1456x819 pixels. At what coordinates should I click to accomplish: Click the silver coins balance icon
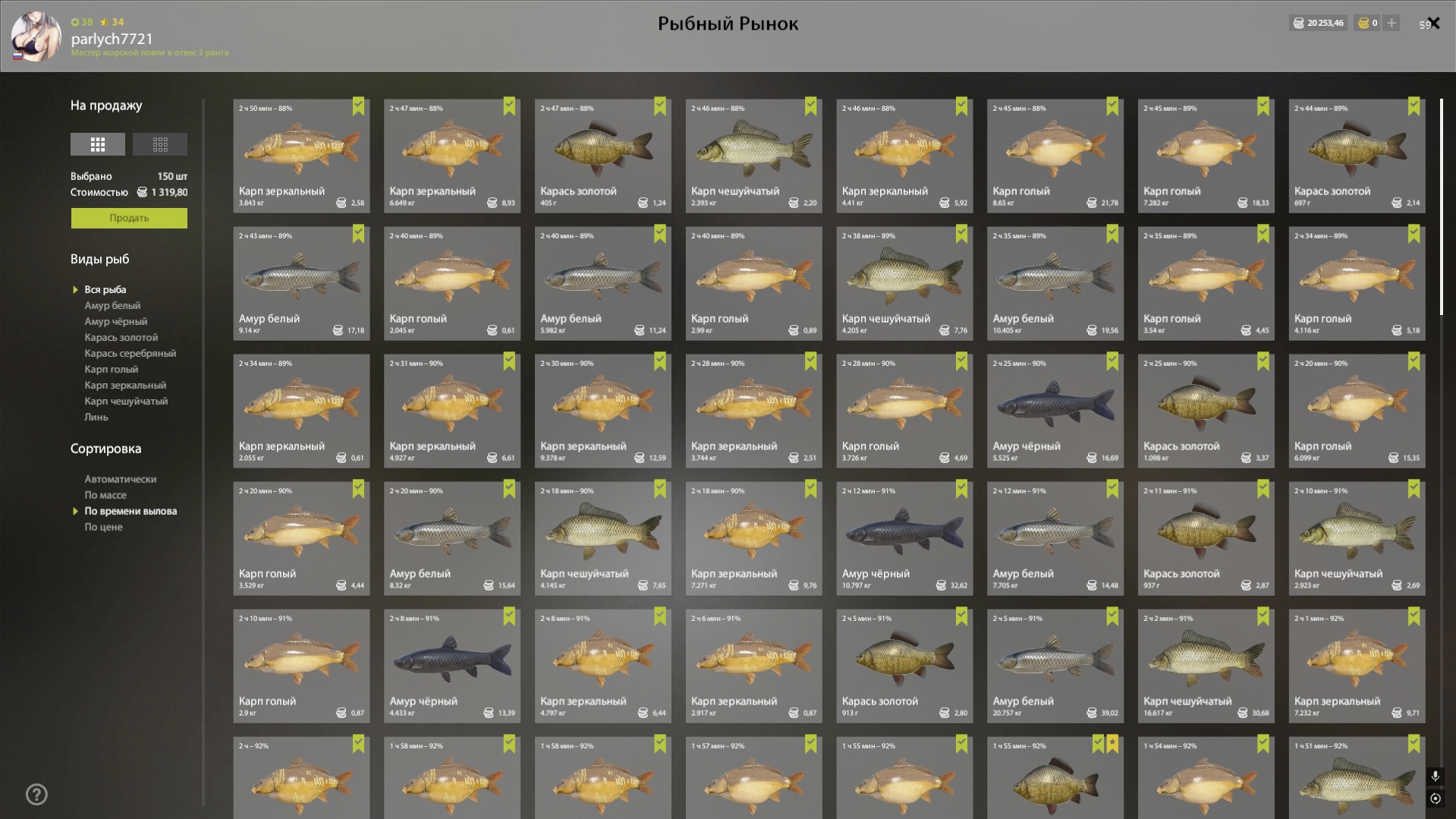pyautogui.click(x=1298, y=24)
